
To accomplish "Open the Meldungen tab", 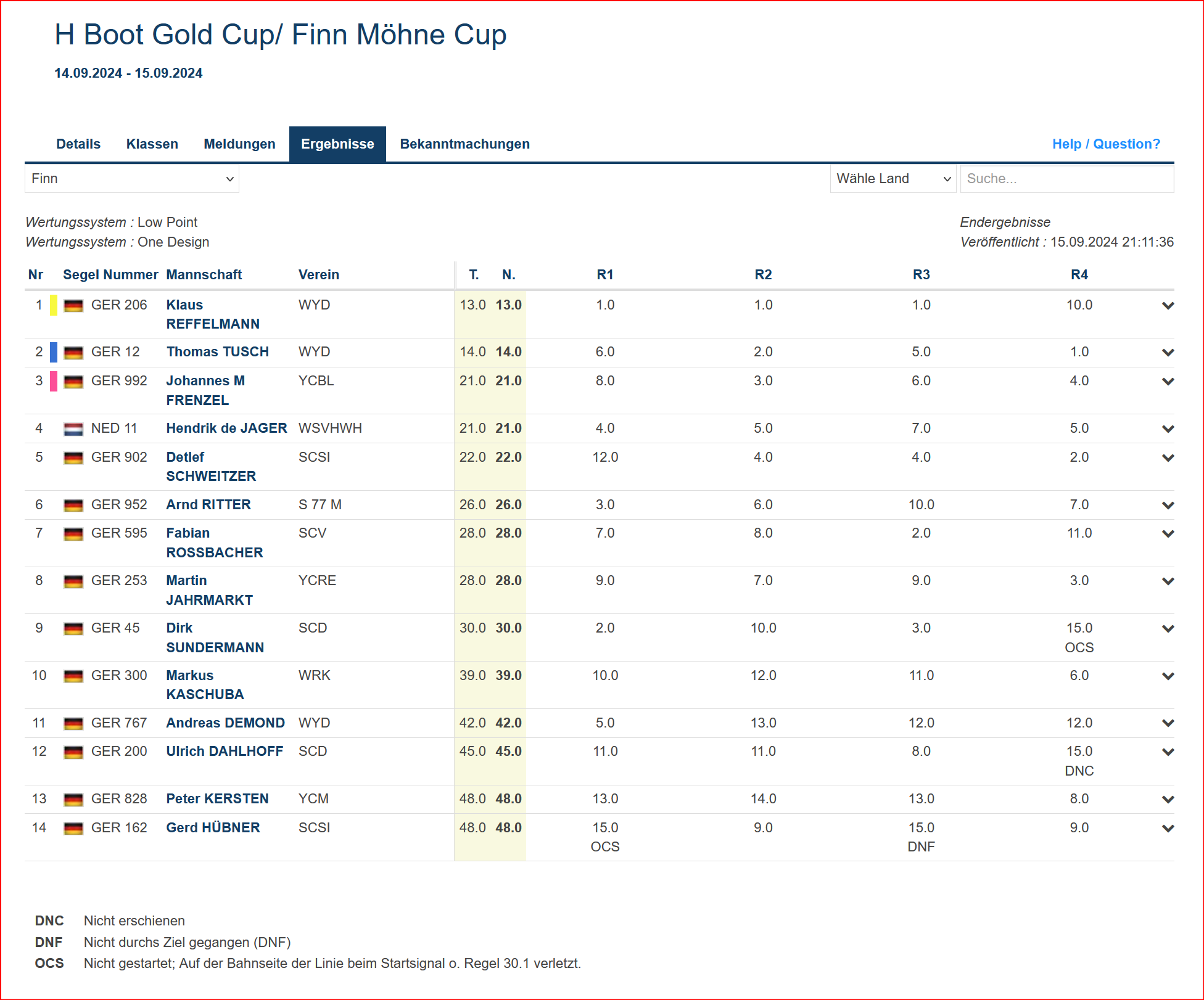I will [239, 144].
